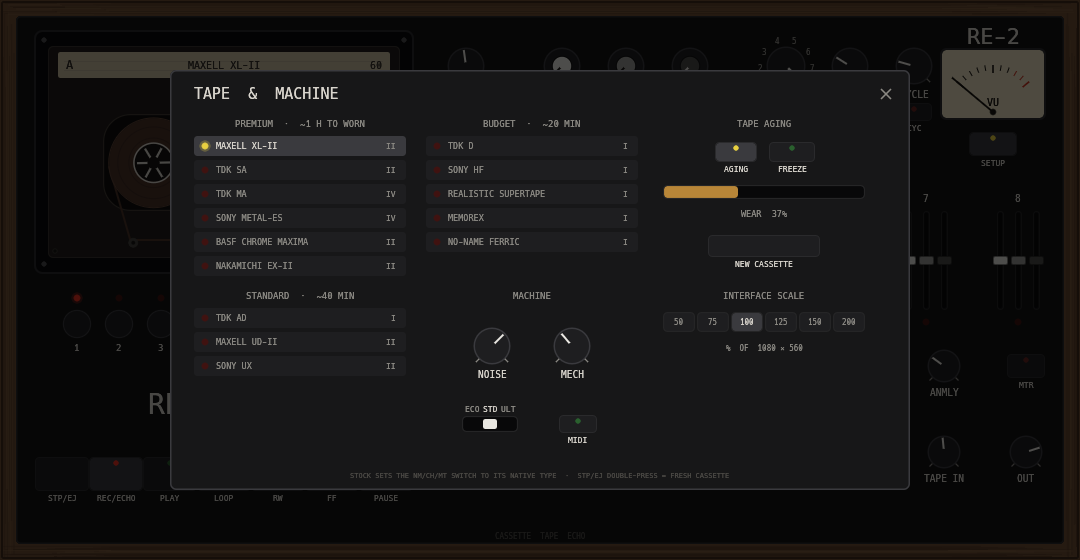Select Memorex tape
Screen dimensions: 1080x560
click(532, 218)
